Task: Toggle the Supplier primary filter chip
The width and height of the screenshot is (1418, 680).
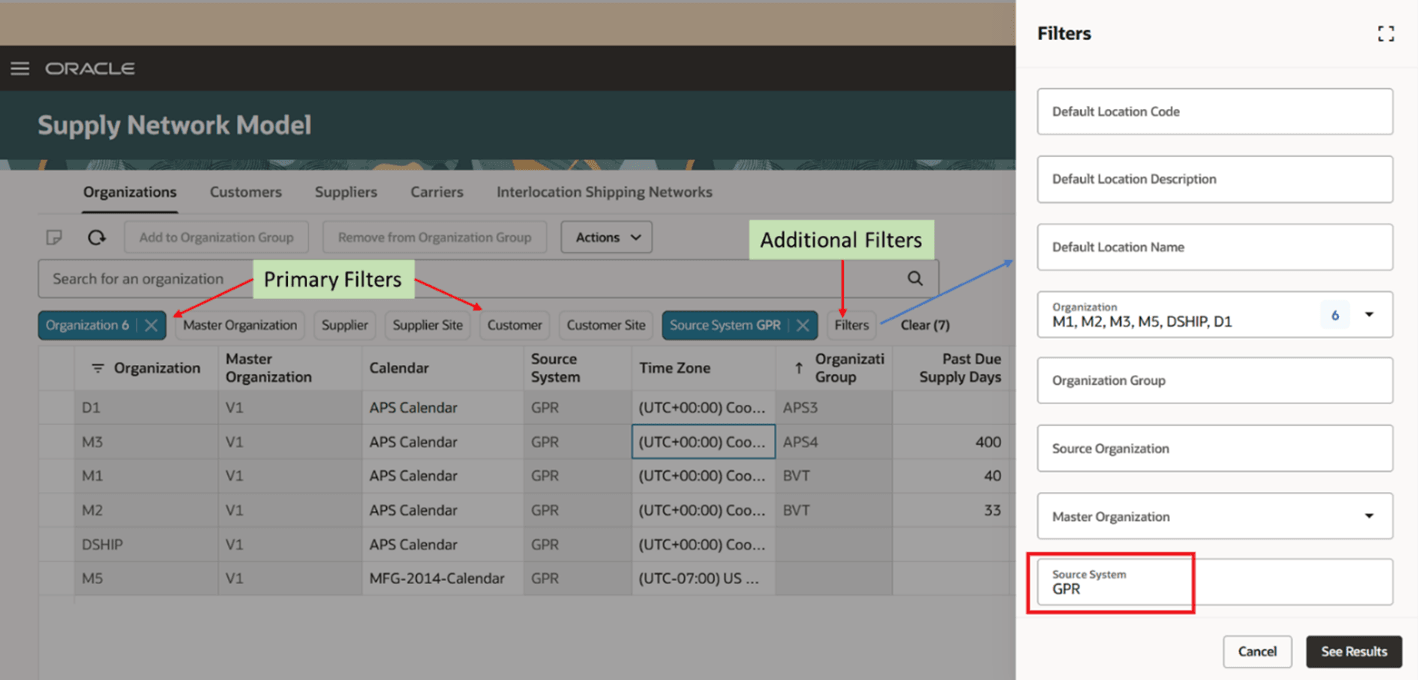Action: click(344, 325)
